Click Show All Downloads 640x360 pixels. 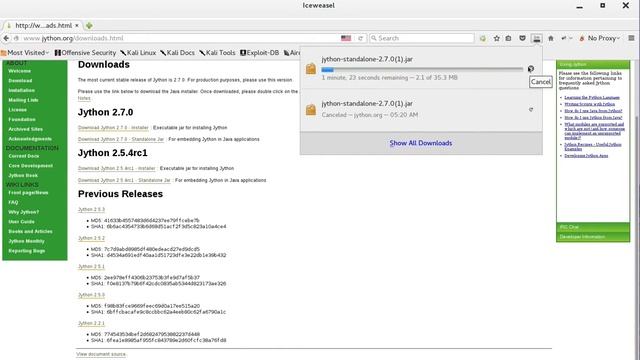(421, 143)
